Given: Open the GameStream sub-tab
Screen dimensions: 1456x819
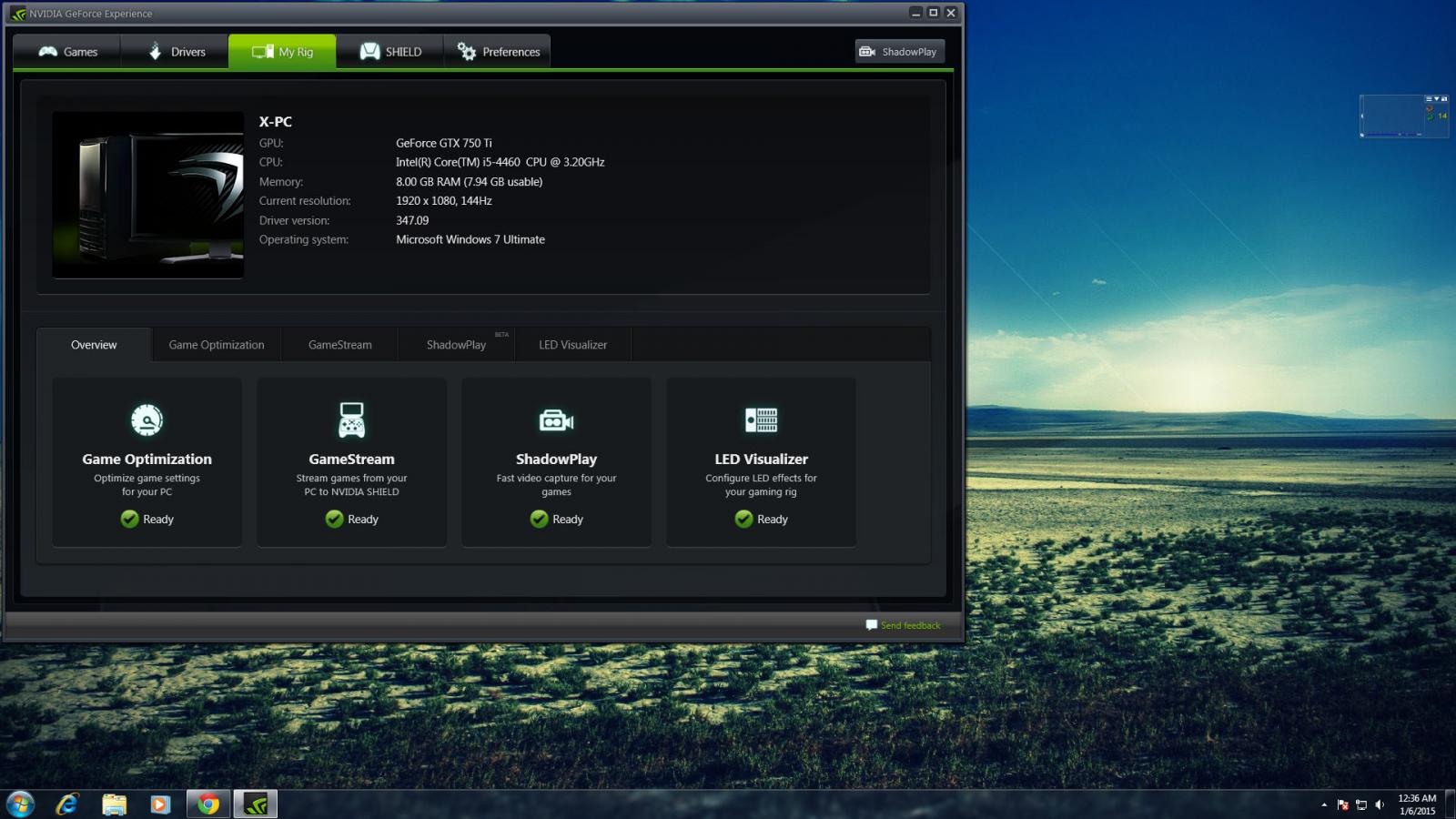Looking at the screenshot, I should 339,345.
